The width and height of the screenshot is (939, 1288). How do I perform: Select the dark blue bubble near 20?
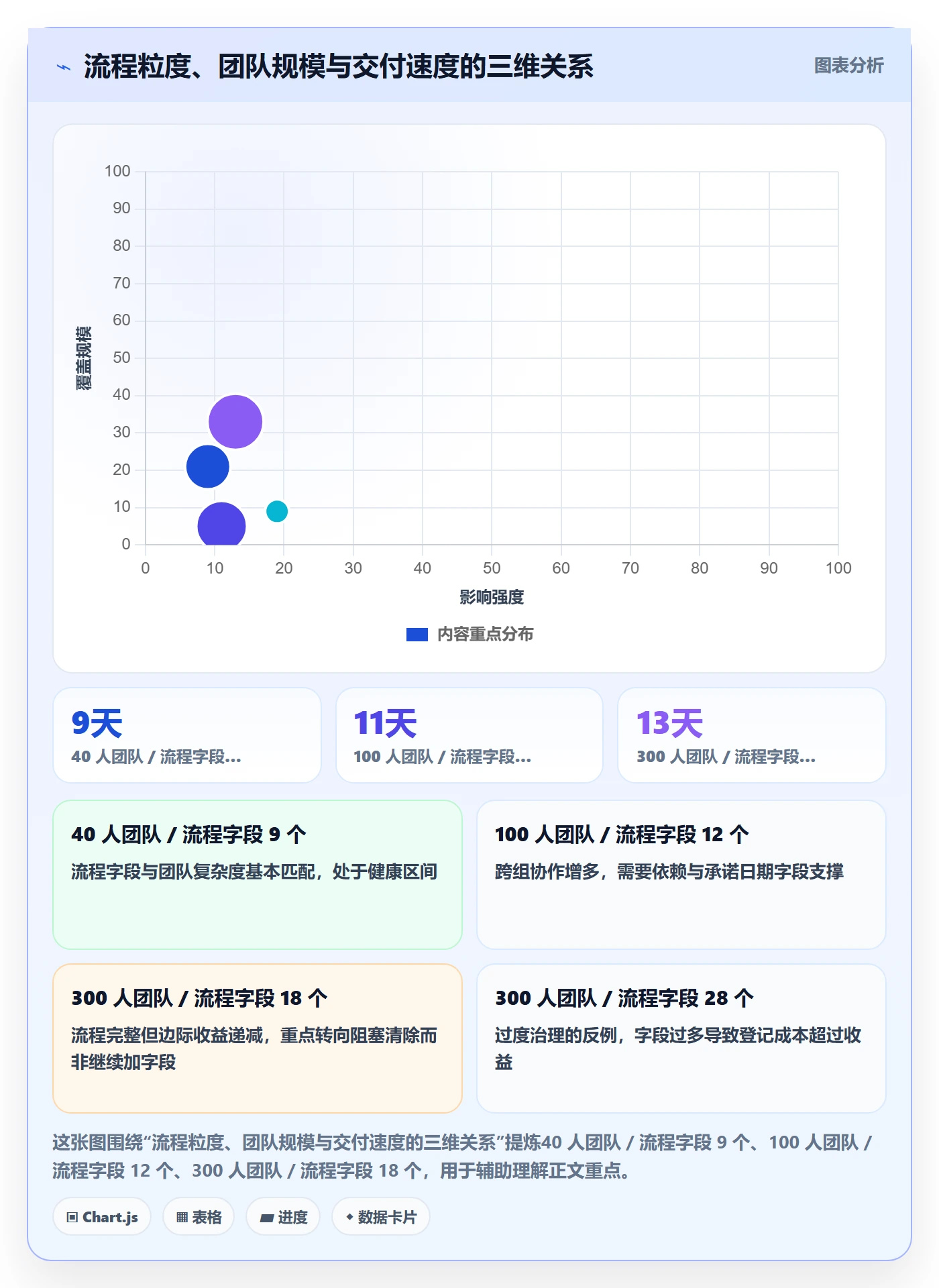tap(208, 467)
